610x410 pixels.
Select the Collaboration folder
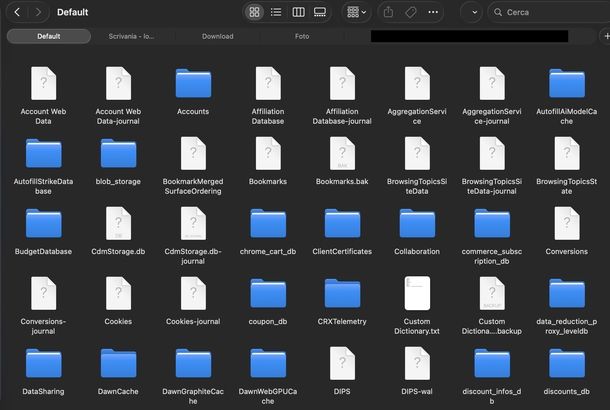point(417,231)
